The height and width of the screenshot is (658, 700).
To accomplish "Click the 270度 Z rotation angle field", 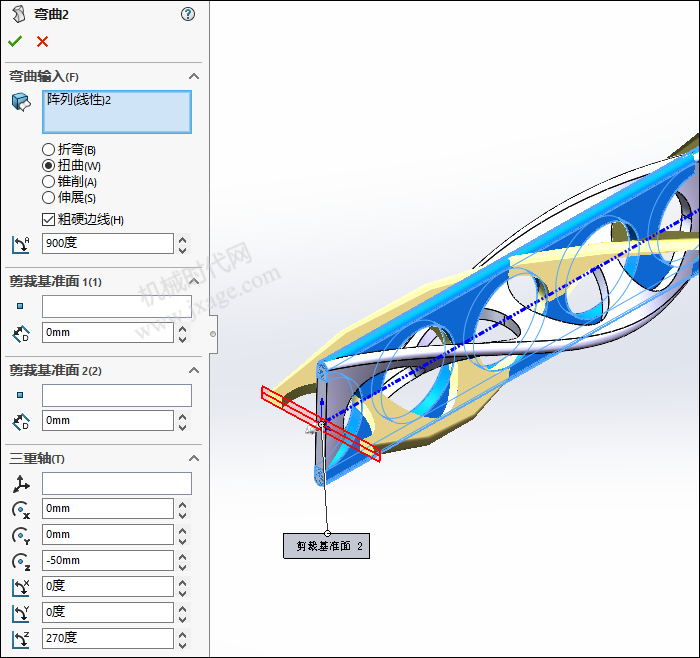I will pos(108,638).
